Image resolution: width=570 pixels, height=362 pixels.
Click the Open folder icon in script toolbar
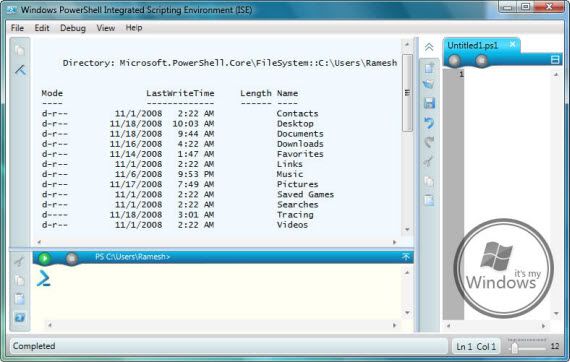[x=429, y=85]
